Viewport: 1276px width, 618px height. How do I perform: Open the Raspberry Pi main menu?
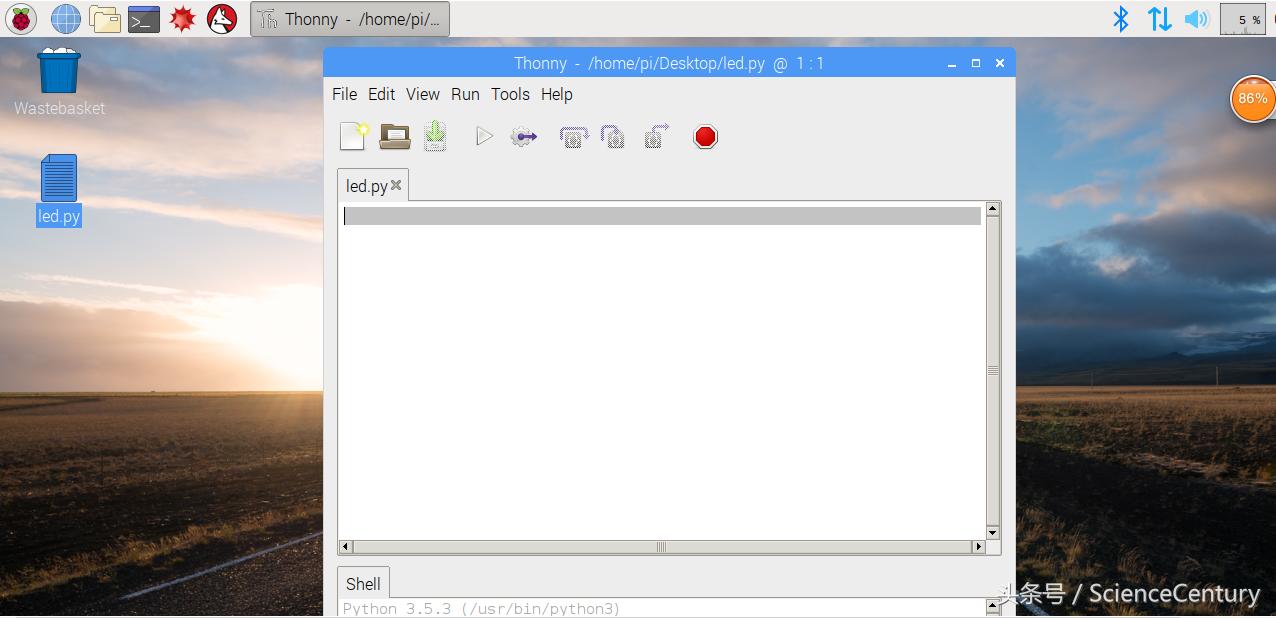[x=21, y=18]
